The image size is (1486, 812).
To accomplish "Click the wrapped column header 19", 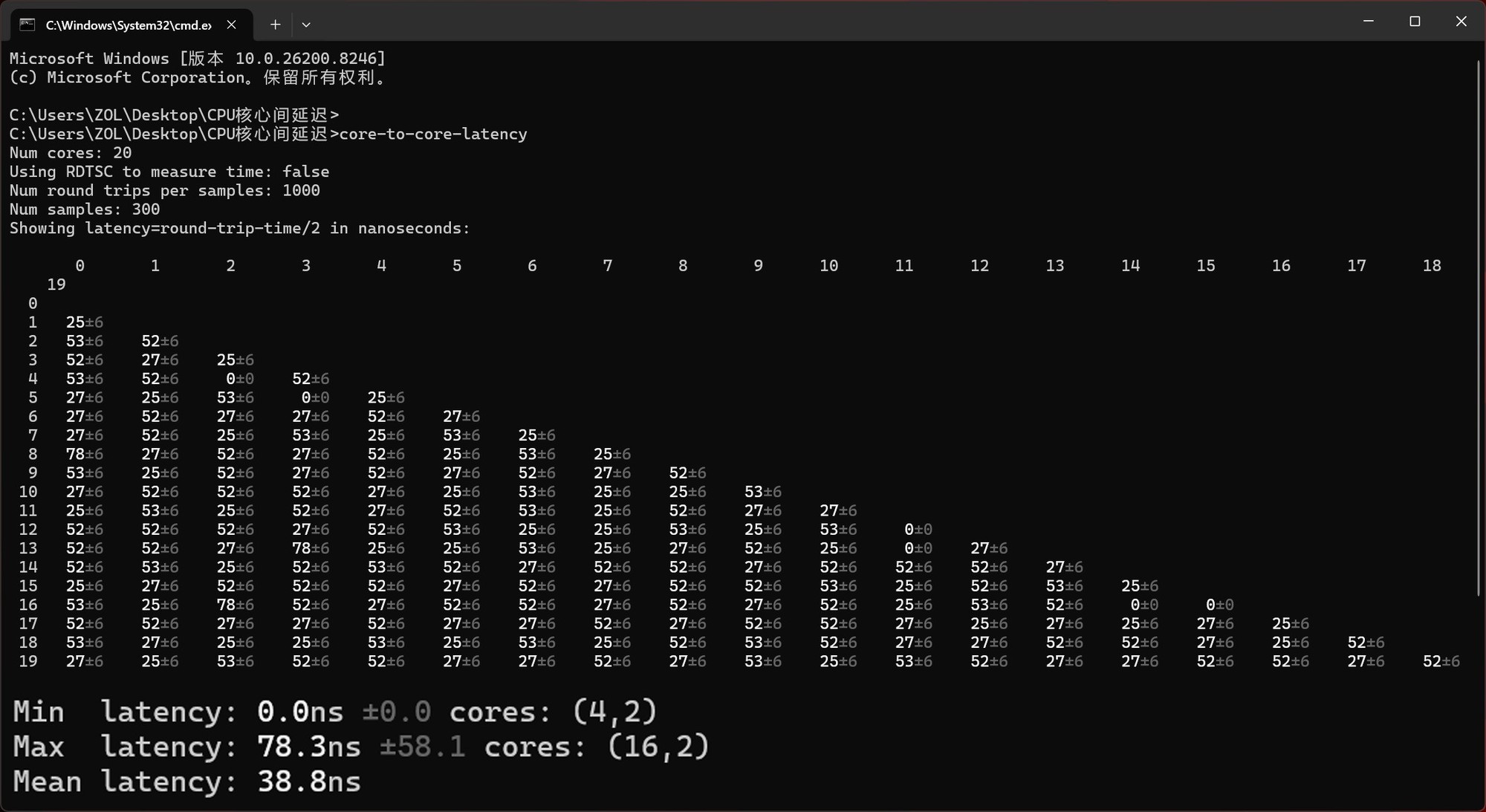I will 56,285.
